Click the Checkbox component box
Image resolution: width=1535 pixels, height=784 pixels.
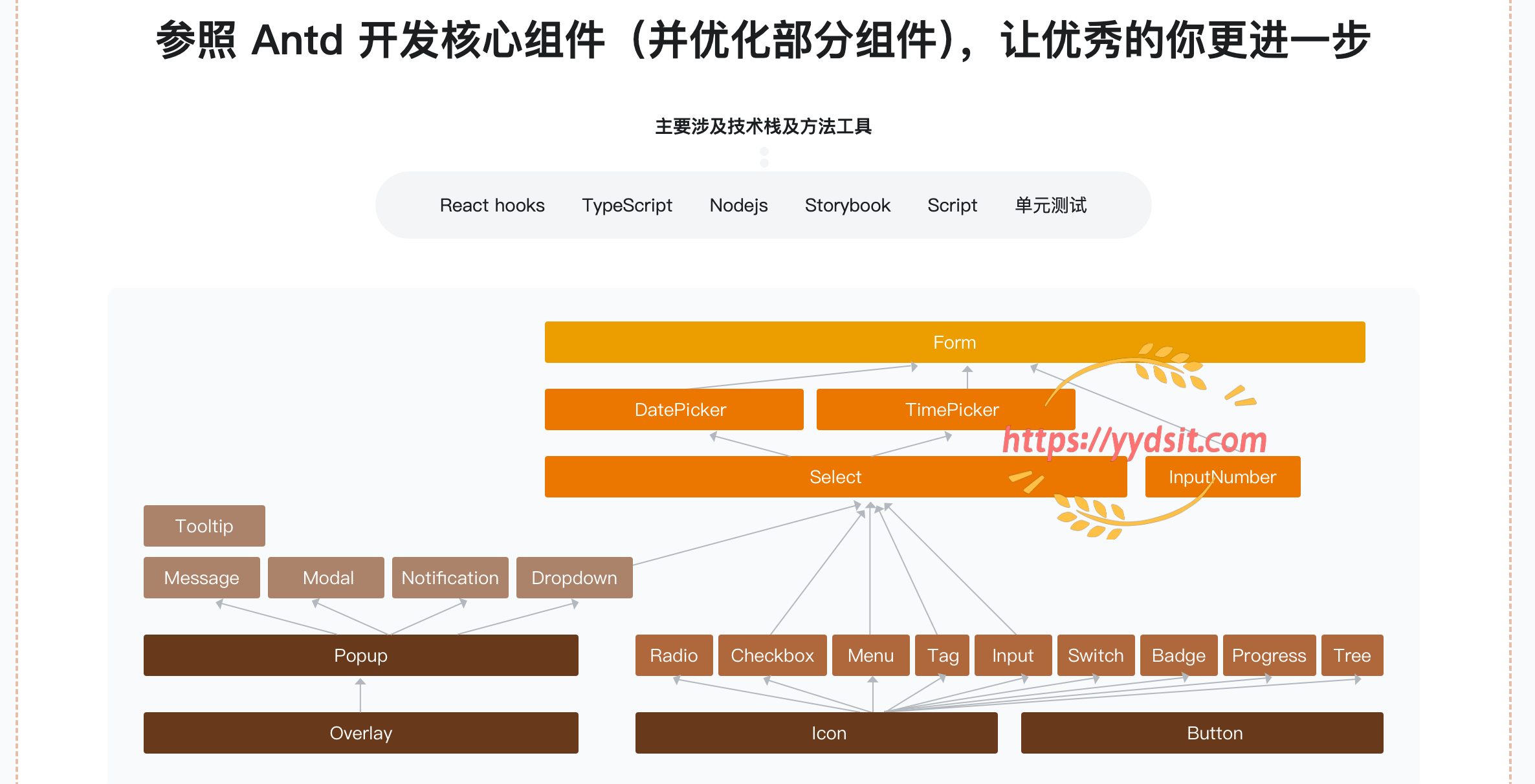pos(772,655)
